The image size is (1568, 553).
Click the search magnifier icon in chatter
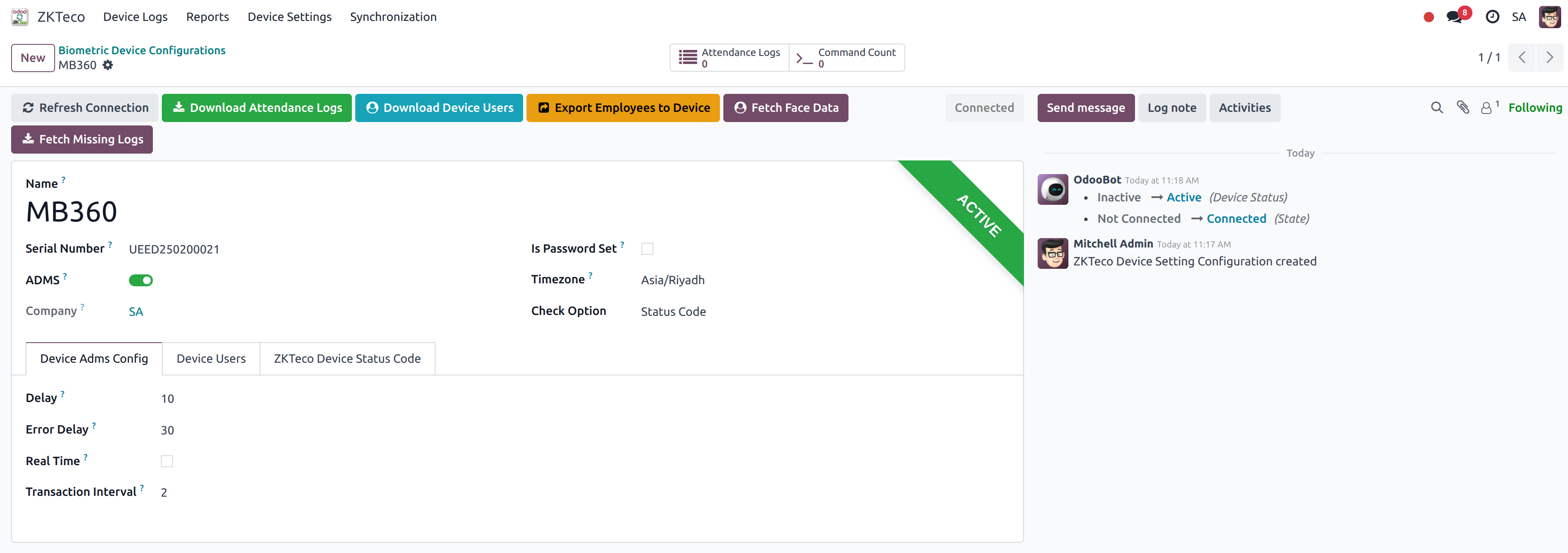(1436, 108)
